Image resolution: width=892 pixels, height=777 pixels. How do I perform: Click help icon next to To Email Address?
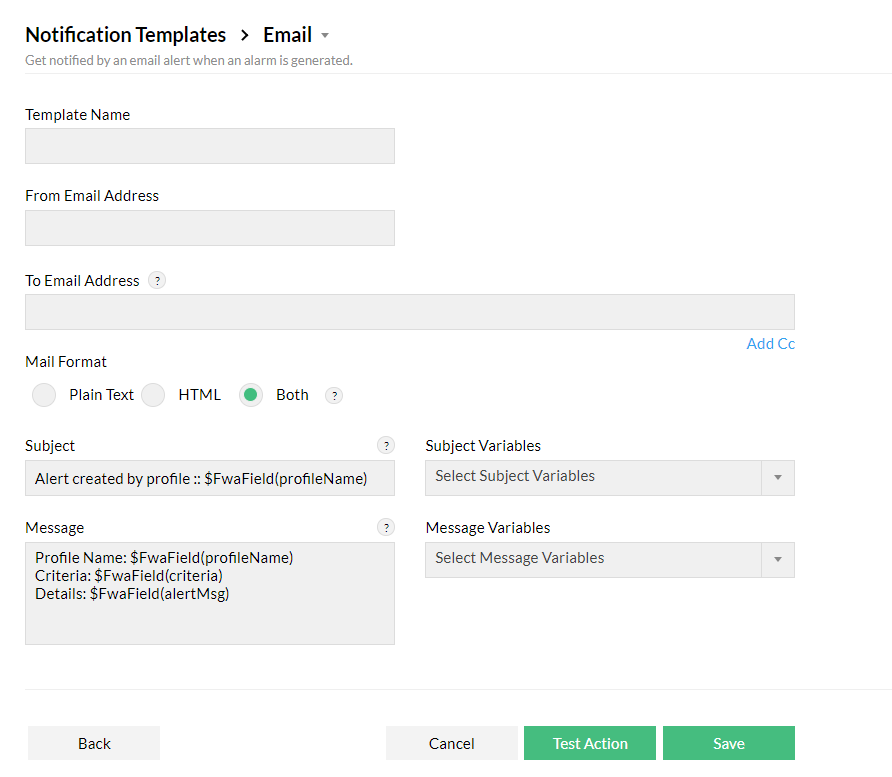pos(157,281)
